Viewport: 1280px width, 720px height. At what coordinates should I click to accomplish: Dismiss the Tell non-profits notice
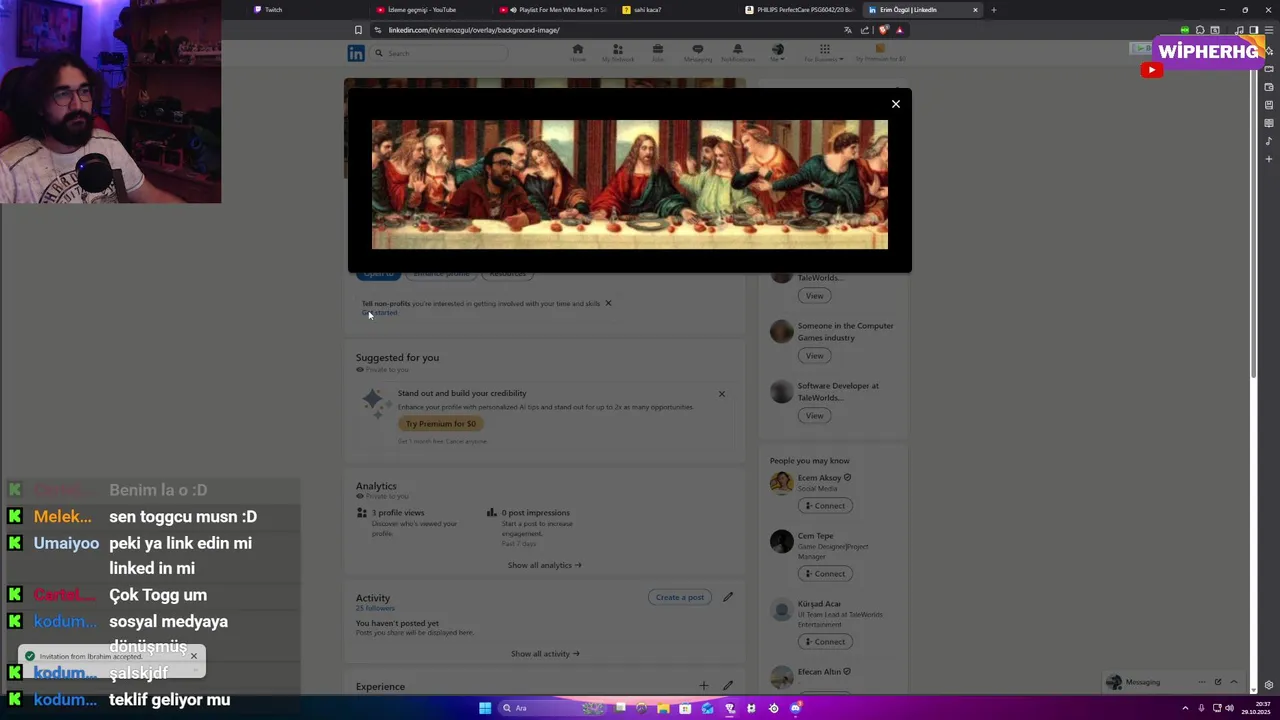point(608,303)
